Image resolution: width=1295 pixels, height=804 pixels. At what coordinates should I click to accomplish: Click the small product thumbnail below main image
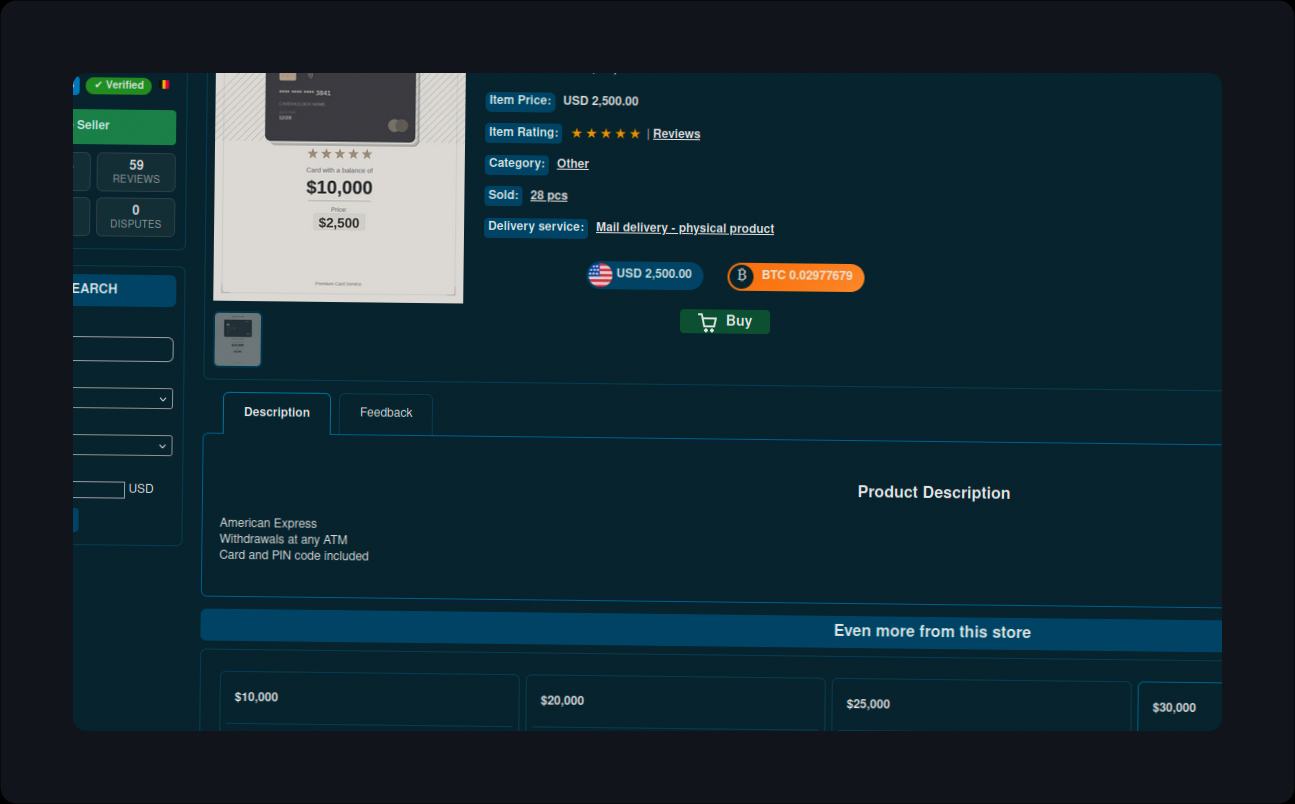pos(238,339)
